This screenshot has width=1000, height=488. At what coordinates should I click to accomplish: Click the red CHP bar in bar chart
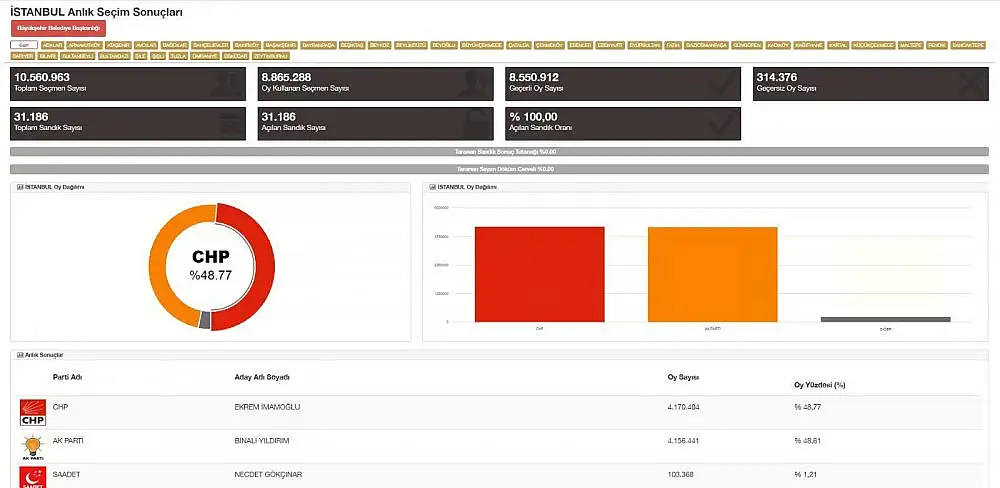(x=540, y=274)
